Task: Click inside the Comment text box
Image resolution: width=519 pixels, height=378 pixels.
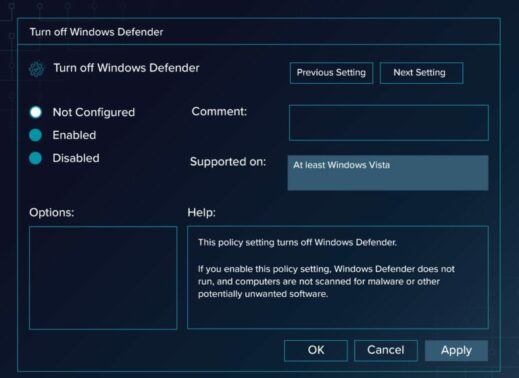Action: click(x=389, y=123)
